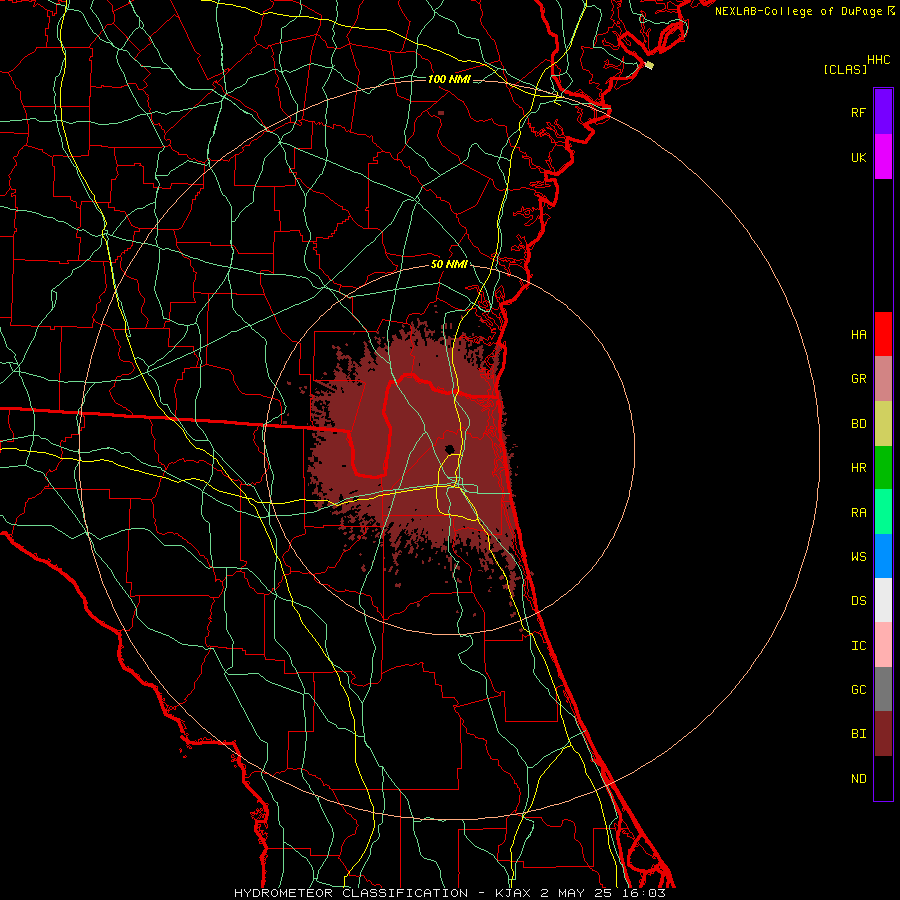The image size is (900, 900).
Task: Click the HA red legend swatch
Action: point(883,334)
